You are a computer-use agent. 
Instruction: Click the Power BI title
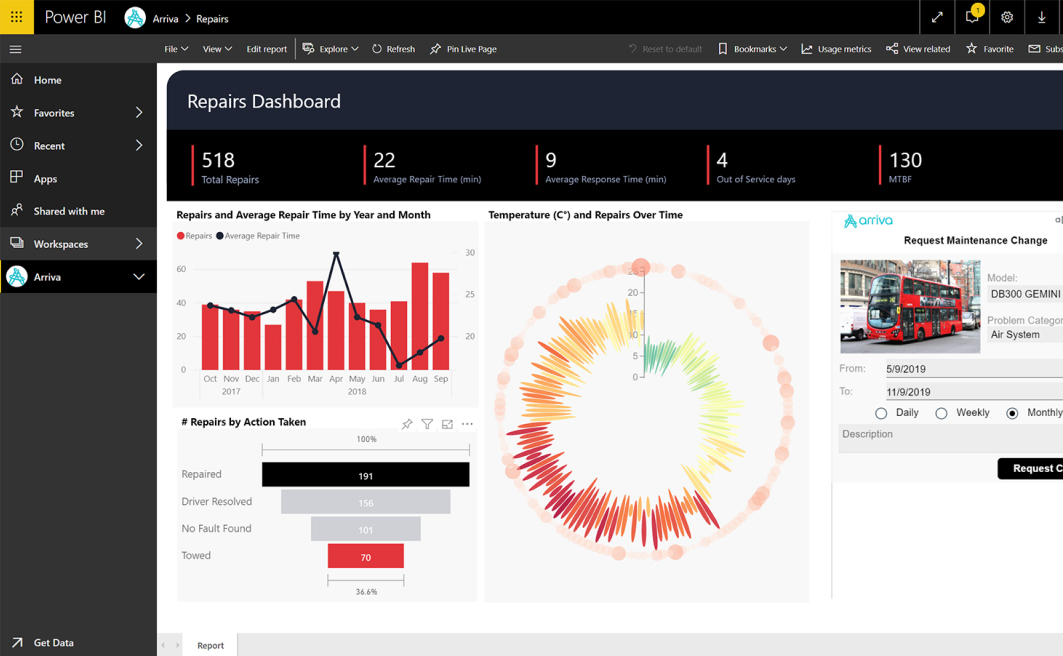tap(75, 18)
